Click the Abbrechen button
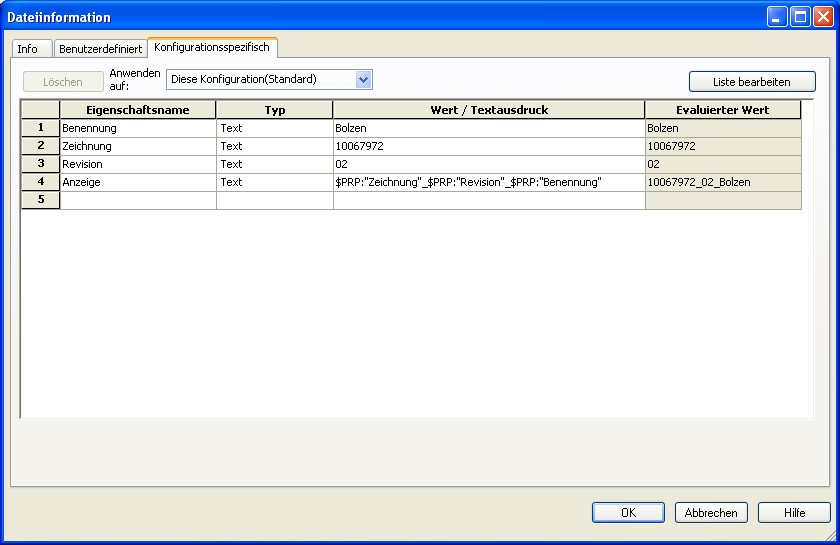 click(711, 512)
